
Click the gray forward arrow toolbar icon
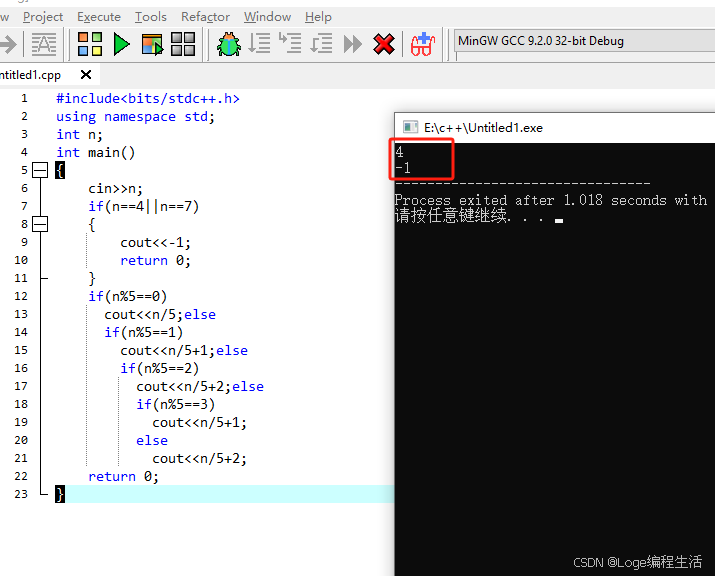(8, 44)
